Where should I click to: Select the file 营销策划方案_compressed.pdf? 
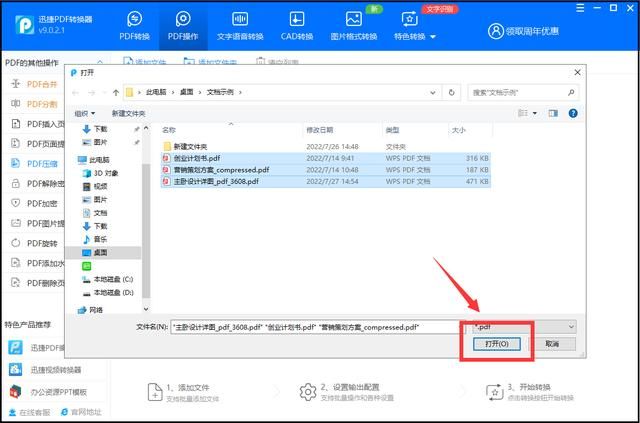coord(326,169)
